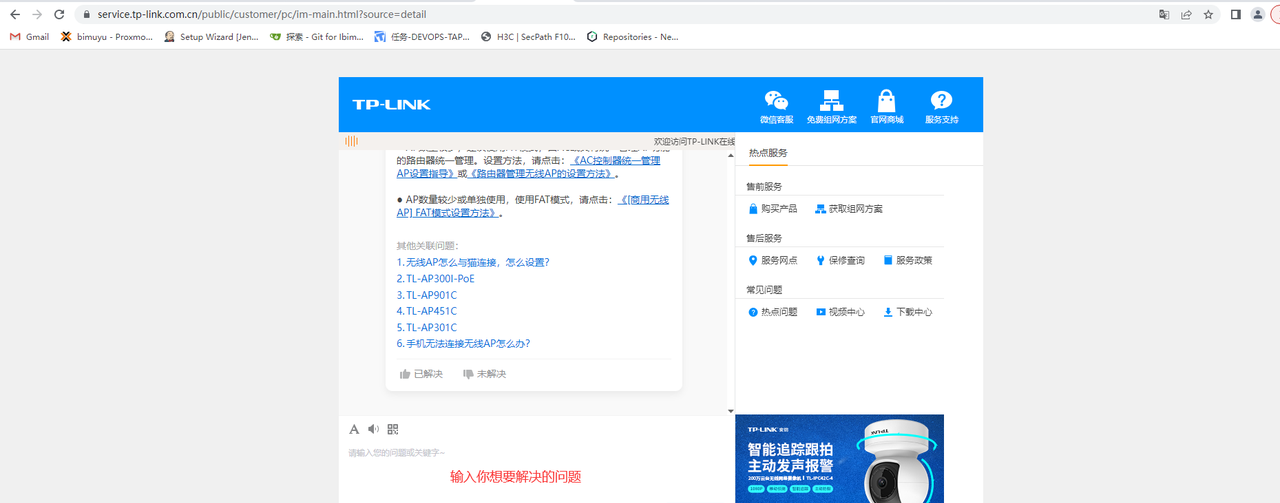1280x503 pixels.
Task: Switch to the 热点服务 tab
Action: [x=768, y=153]
